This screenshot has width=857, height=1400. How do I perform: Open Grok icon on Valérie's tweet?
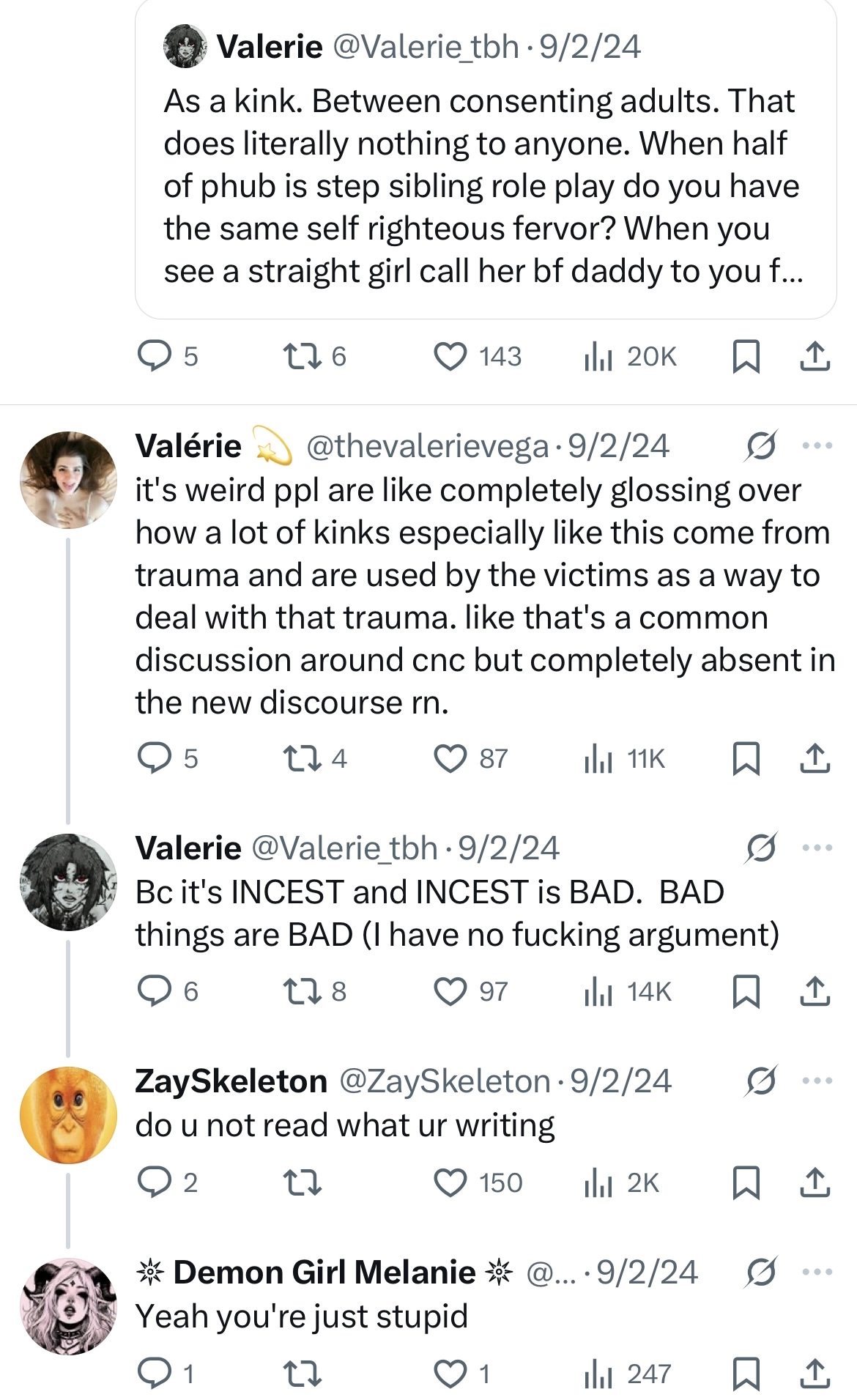(x=760, y=446)
